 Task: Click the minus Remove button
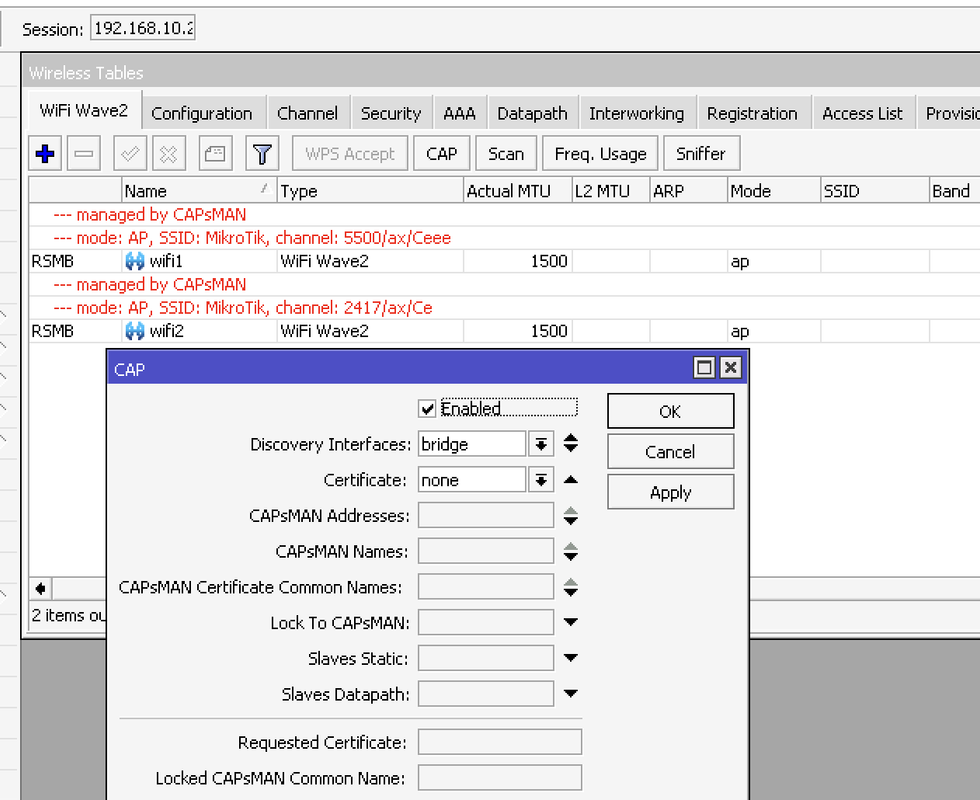point(84,153)
